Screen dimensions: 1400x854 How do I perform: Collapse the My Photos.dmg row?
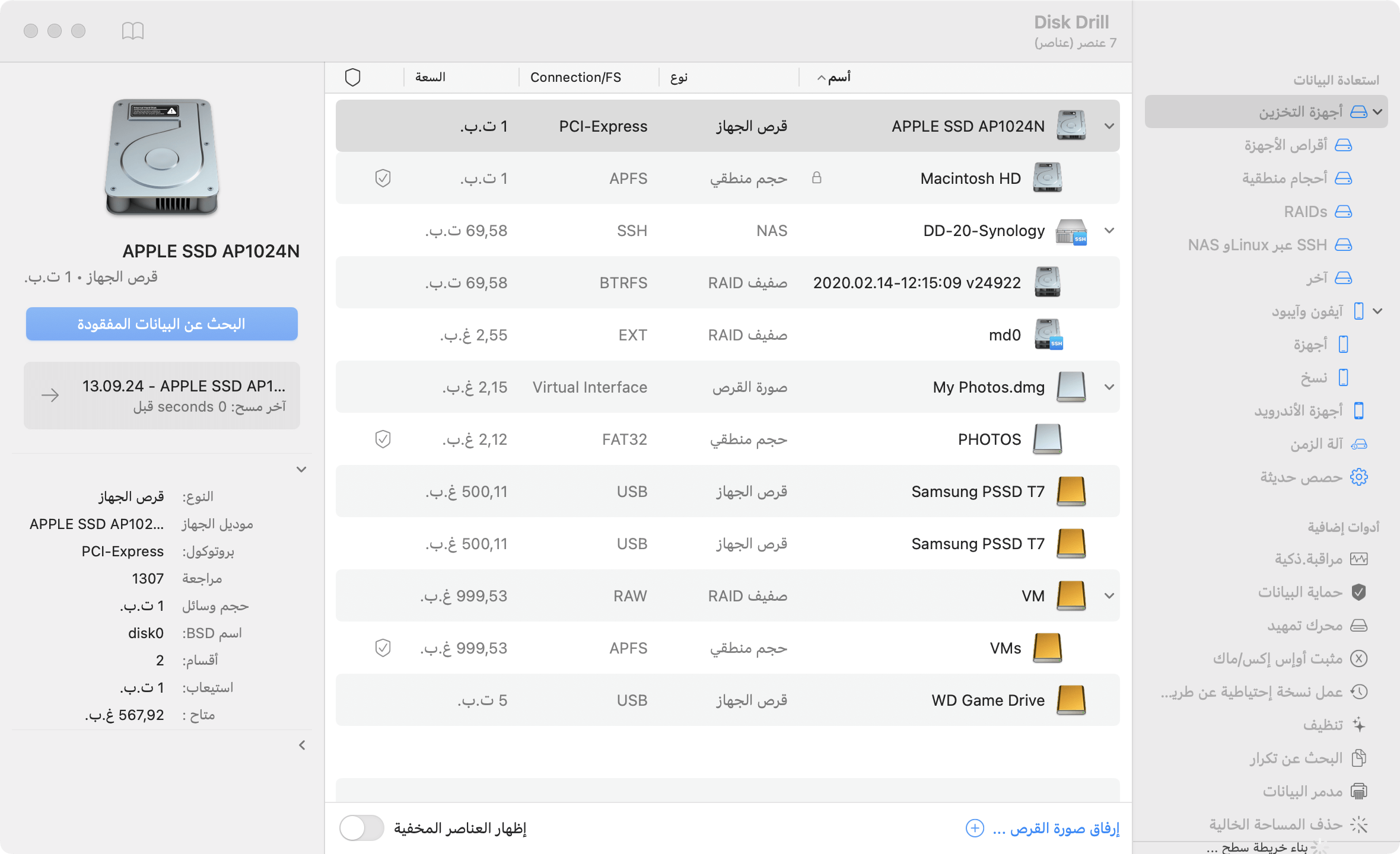[x=1109, y=387]
